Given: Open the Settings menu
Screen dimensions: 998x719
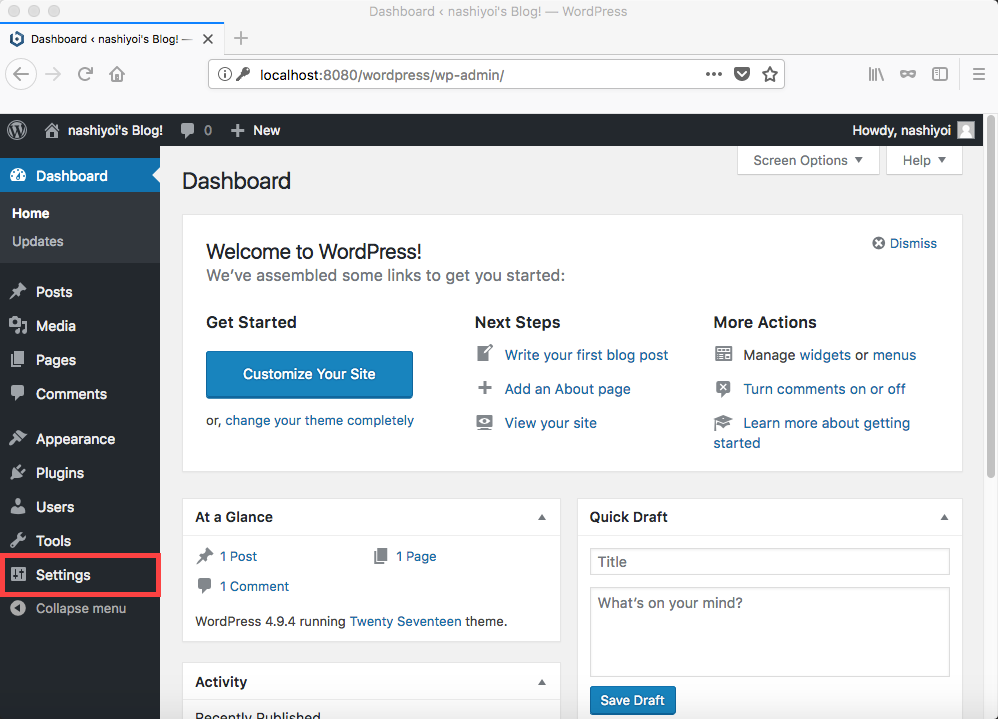Looking at the screenshot, I should click(x=80, y=575).
